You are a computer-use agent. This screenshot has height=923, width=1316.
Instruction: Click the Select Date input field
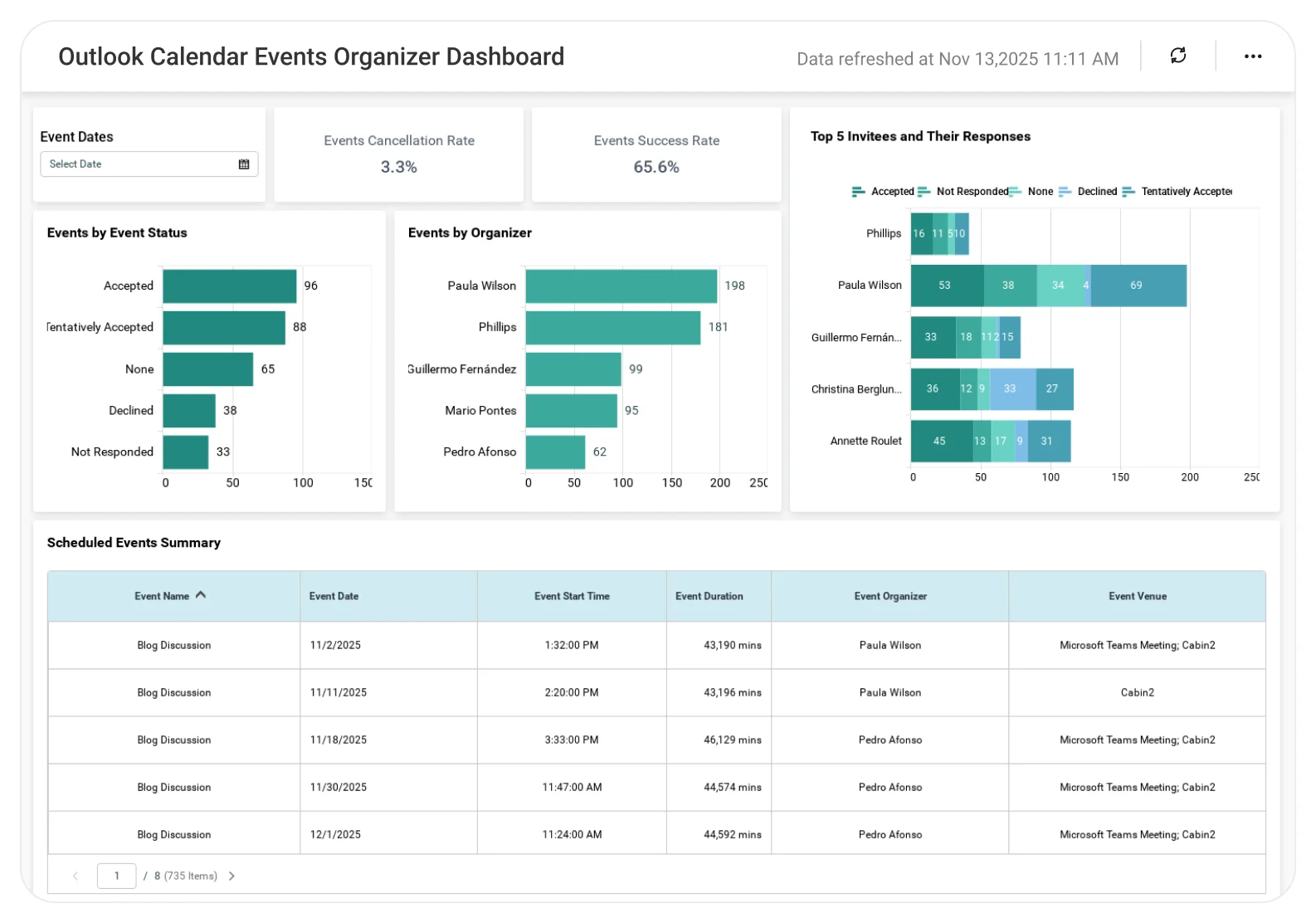click(149, 164)
